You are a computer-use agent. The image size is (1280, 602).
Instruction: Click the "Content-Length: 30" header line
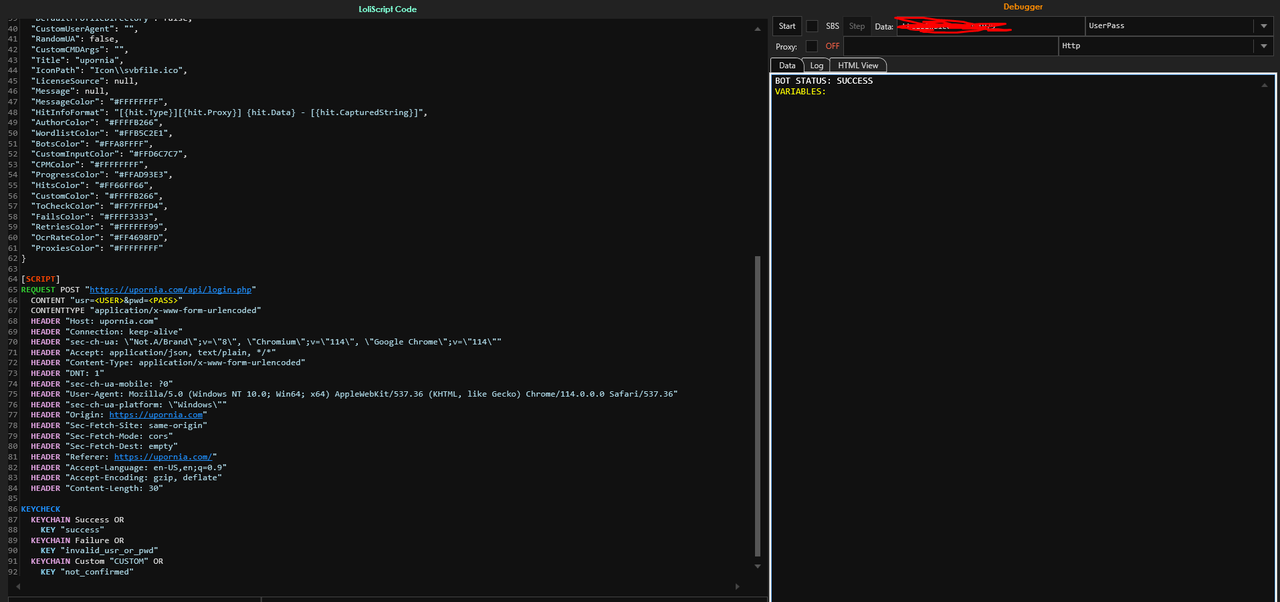pos(97,487)
